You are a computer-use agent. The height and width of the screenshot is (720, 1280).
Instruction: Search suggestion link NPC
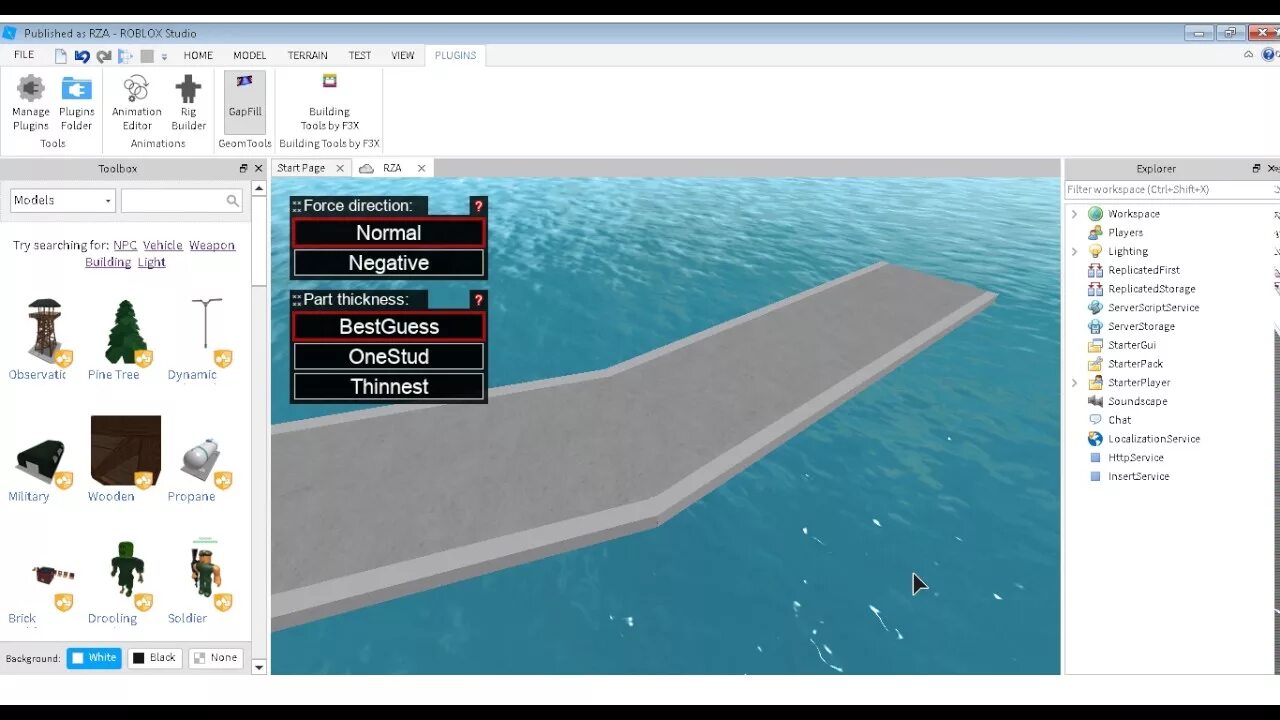125,245
